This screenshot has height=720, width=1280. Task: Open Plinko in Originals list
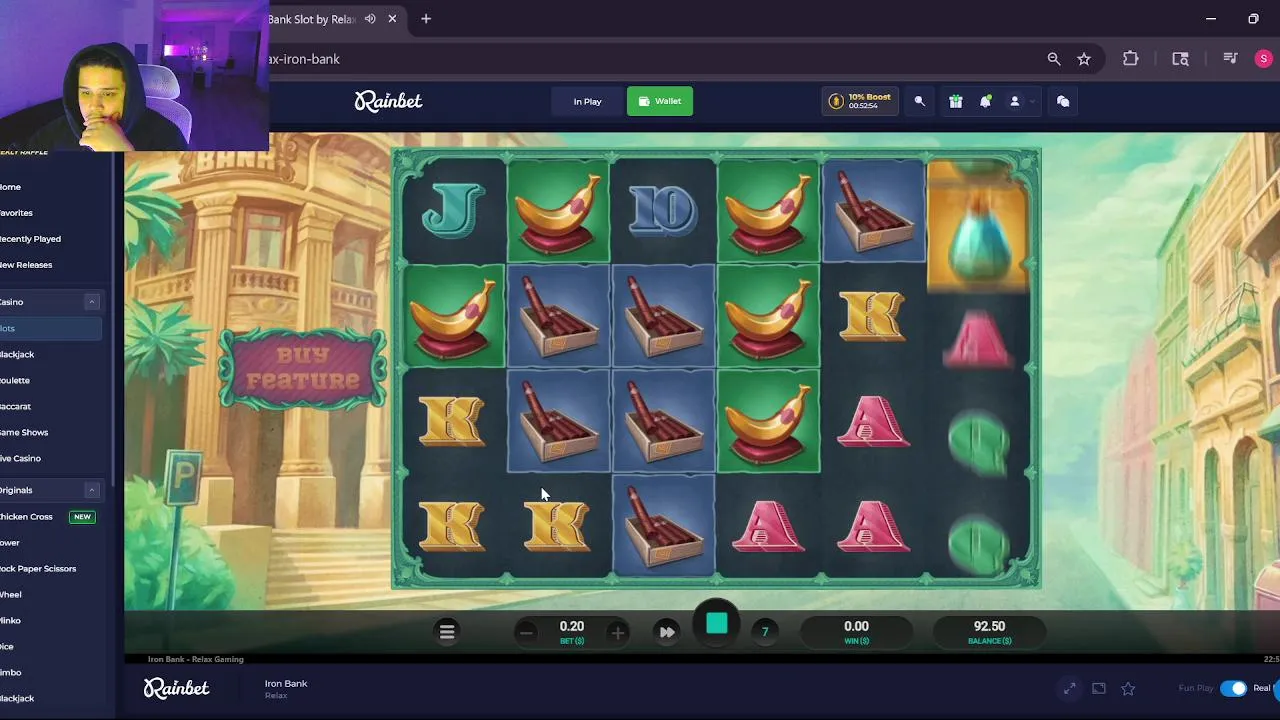click(x=10, y=621)
